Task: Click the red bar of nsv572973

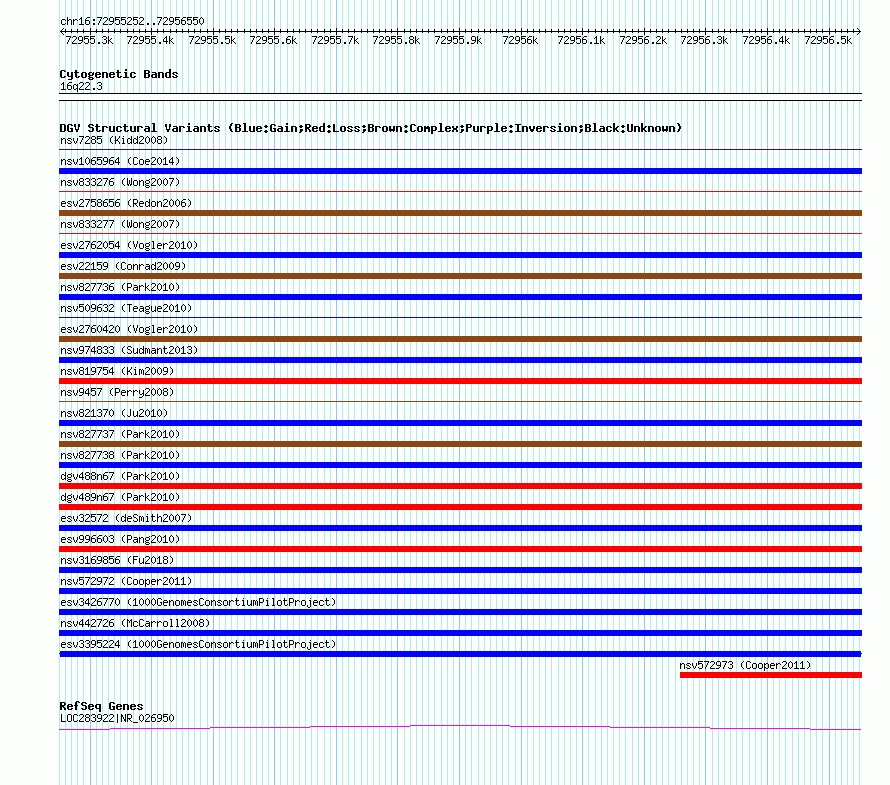Action: pyautogui.click(x=771, y=675)
